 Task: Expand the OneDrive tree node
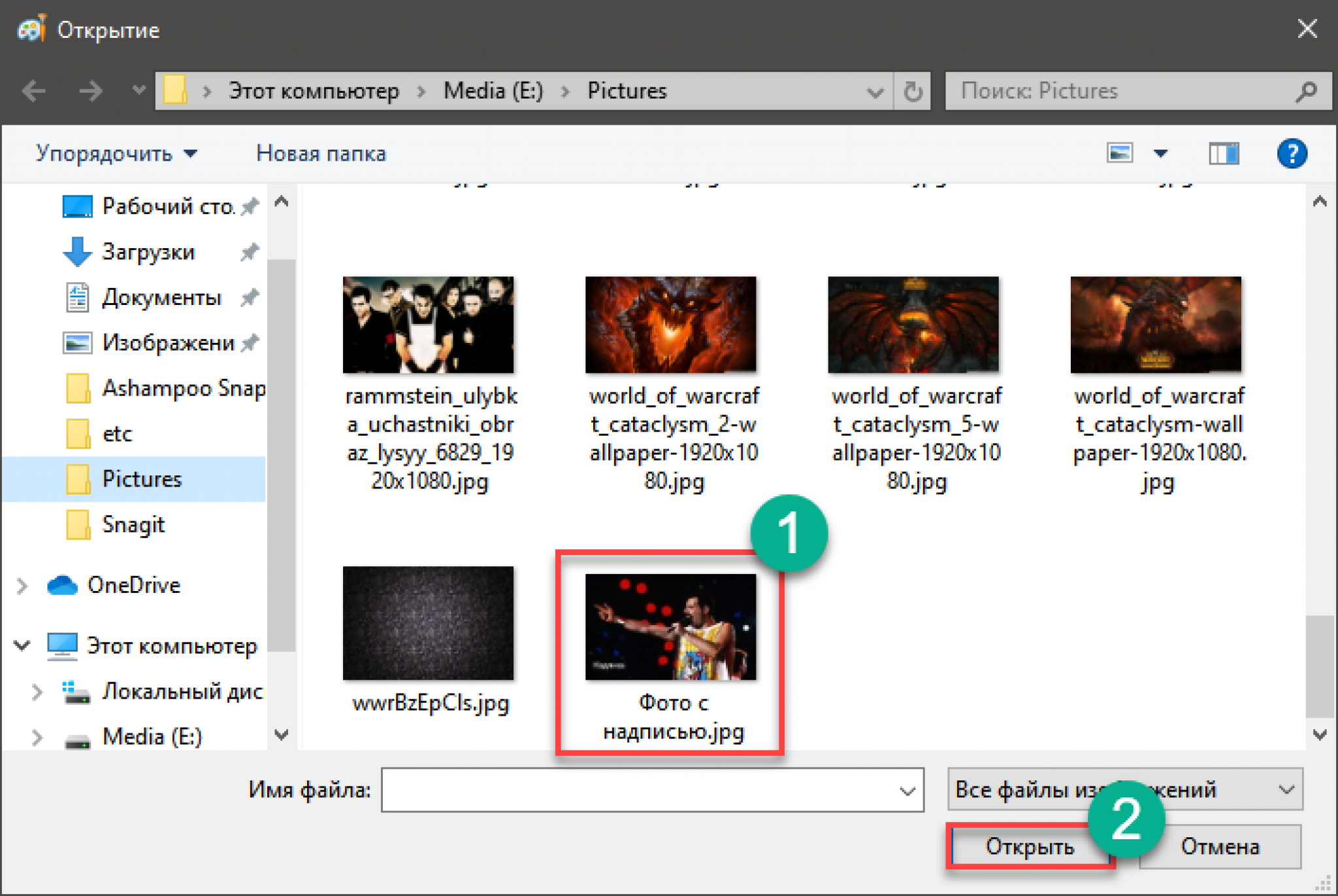pyautogui.click(x=22, y=586)
